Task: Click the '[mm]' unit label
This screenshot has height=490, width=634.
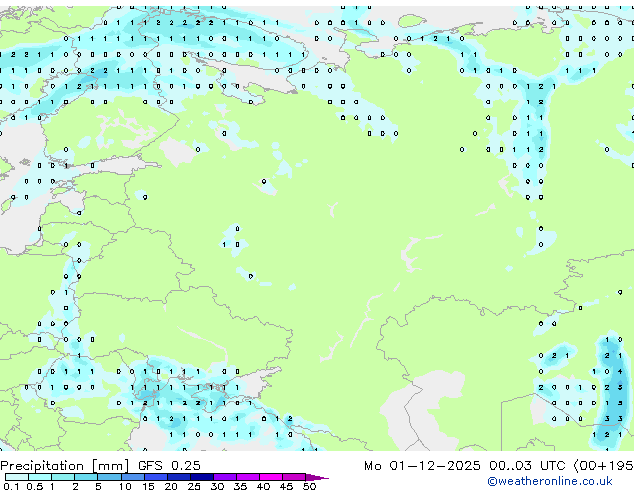Action: point(111,466)
